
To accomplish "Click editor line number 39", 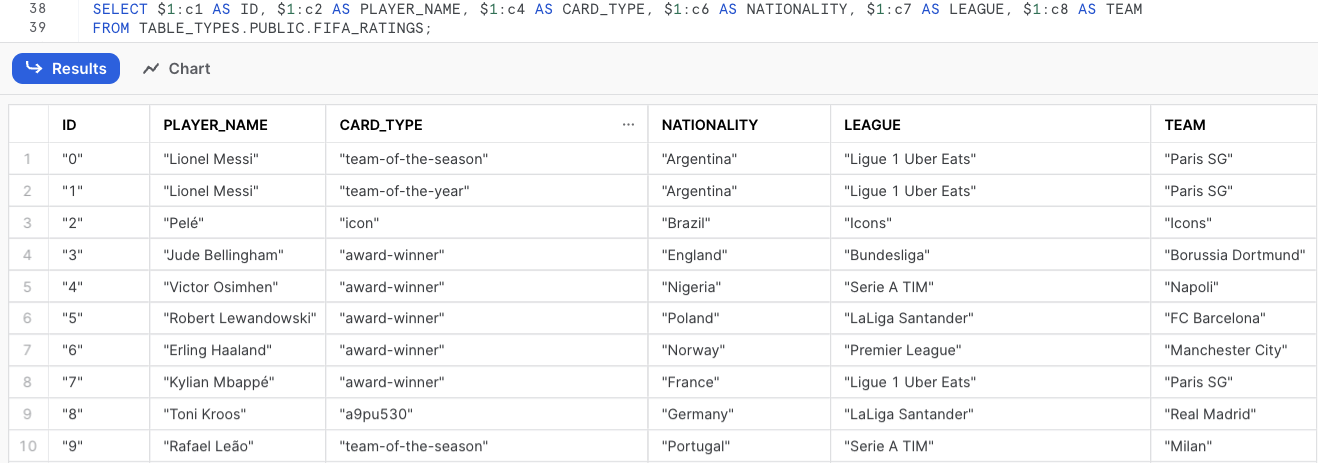I will point(38,28).
